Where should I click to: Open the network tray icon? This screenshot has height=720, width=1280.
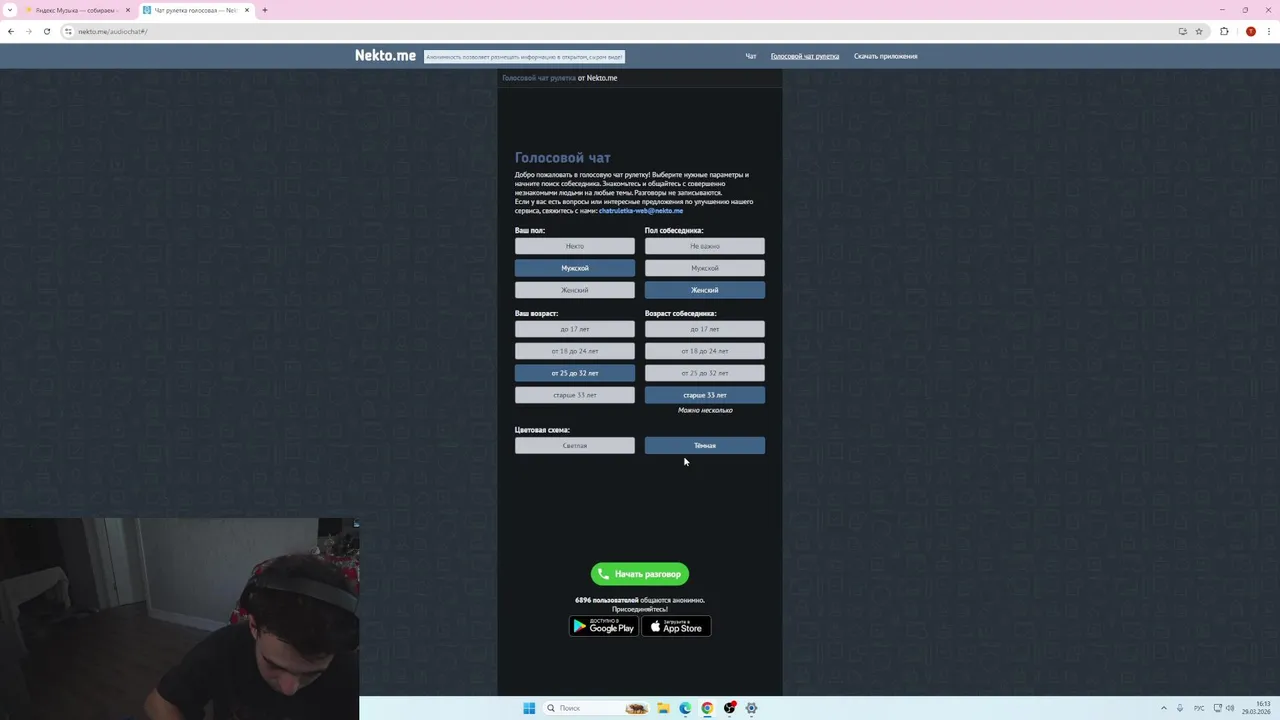(1216, 708)
